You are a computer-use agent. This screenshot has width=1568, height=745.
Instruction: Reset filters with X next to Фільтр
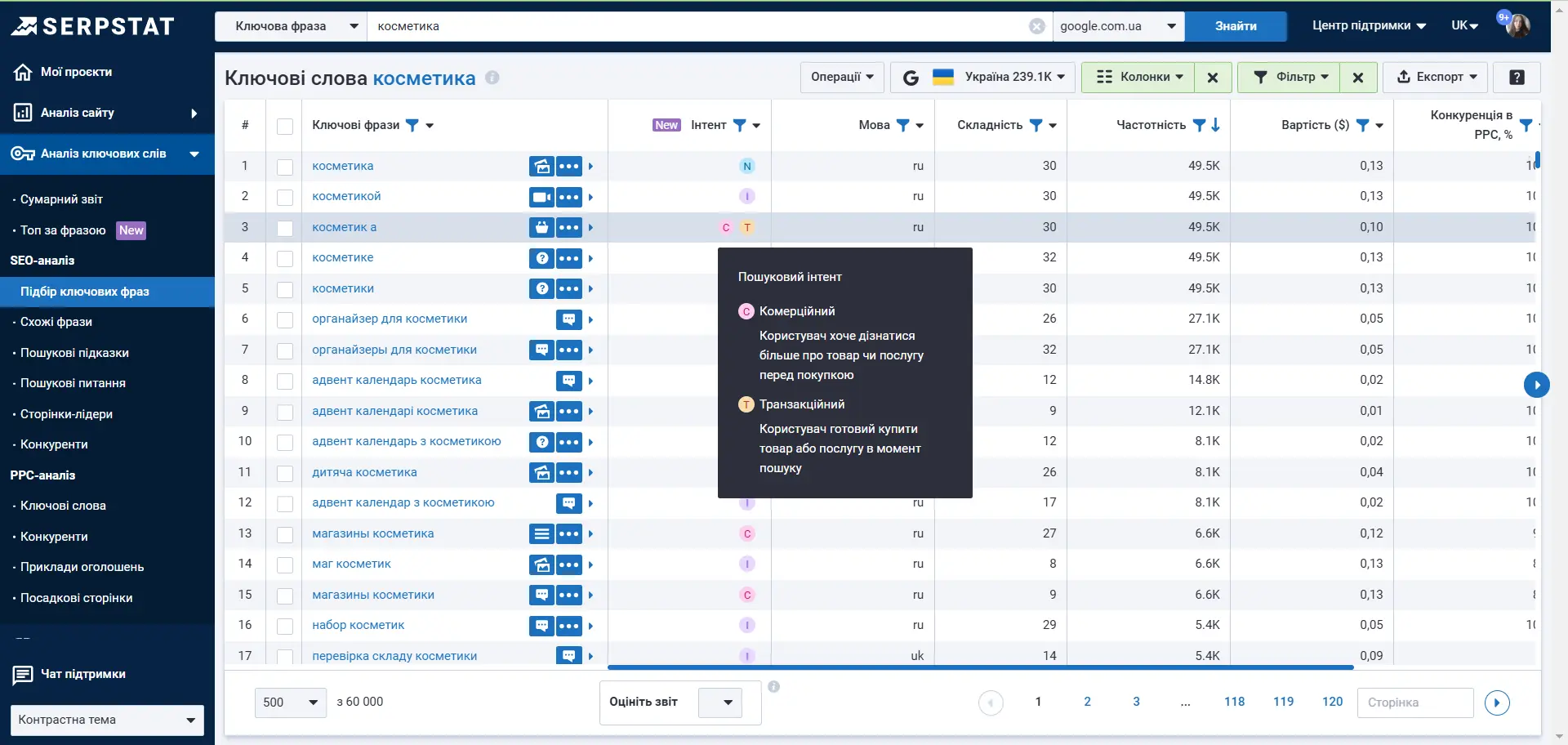point(1357,78)
